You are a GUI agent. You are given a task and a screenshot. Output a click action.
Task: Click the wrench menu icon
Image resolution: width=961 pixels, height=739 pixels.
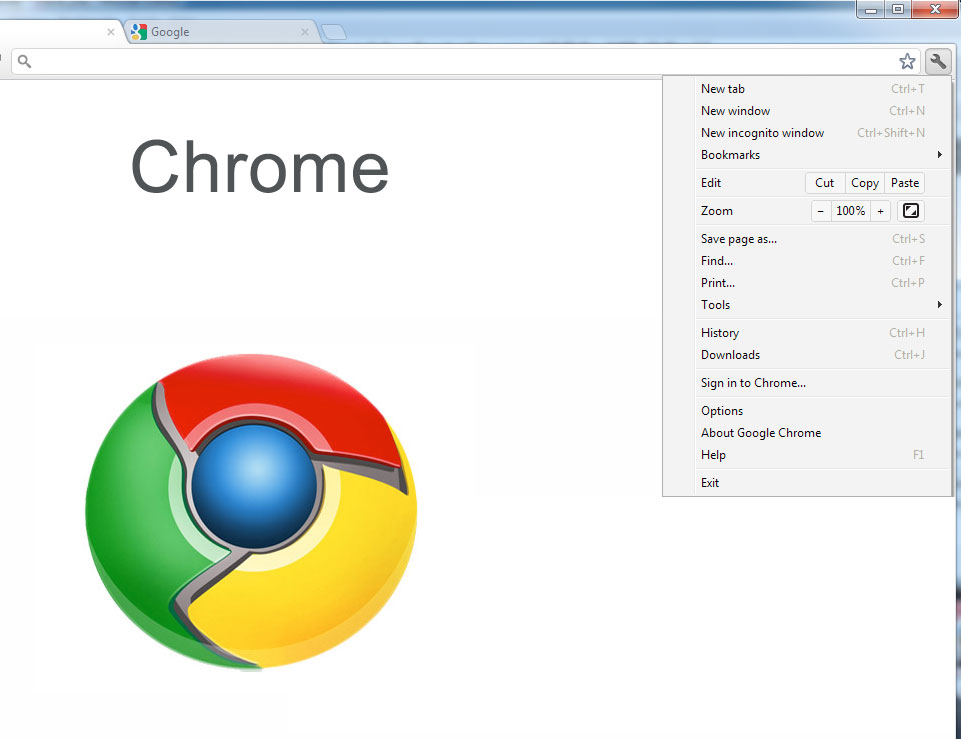pyautogui.click(x=938, y=61)
